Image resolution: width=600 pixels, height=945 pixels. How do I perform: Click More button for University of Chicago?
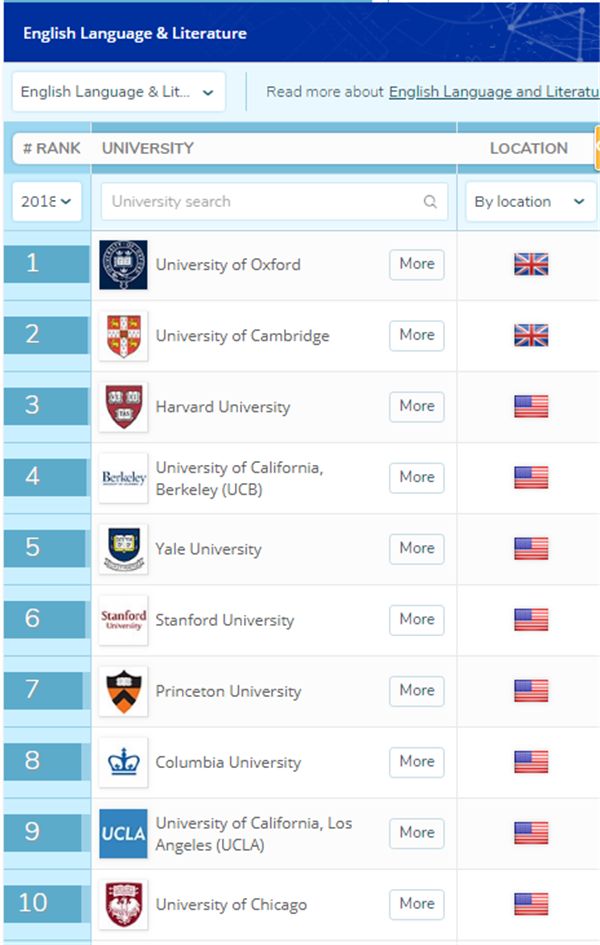(417, 904)
